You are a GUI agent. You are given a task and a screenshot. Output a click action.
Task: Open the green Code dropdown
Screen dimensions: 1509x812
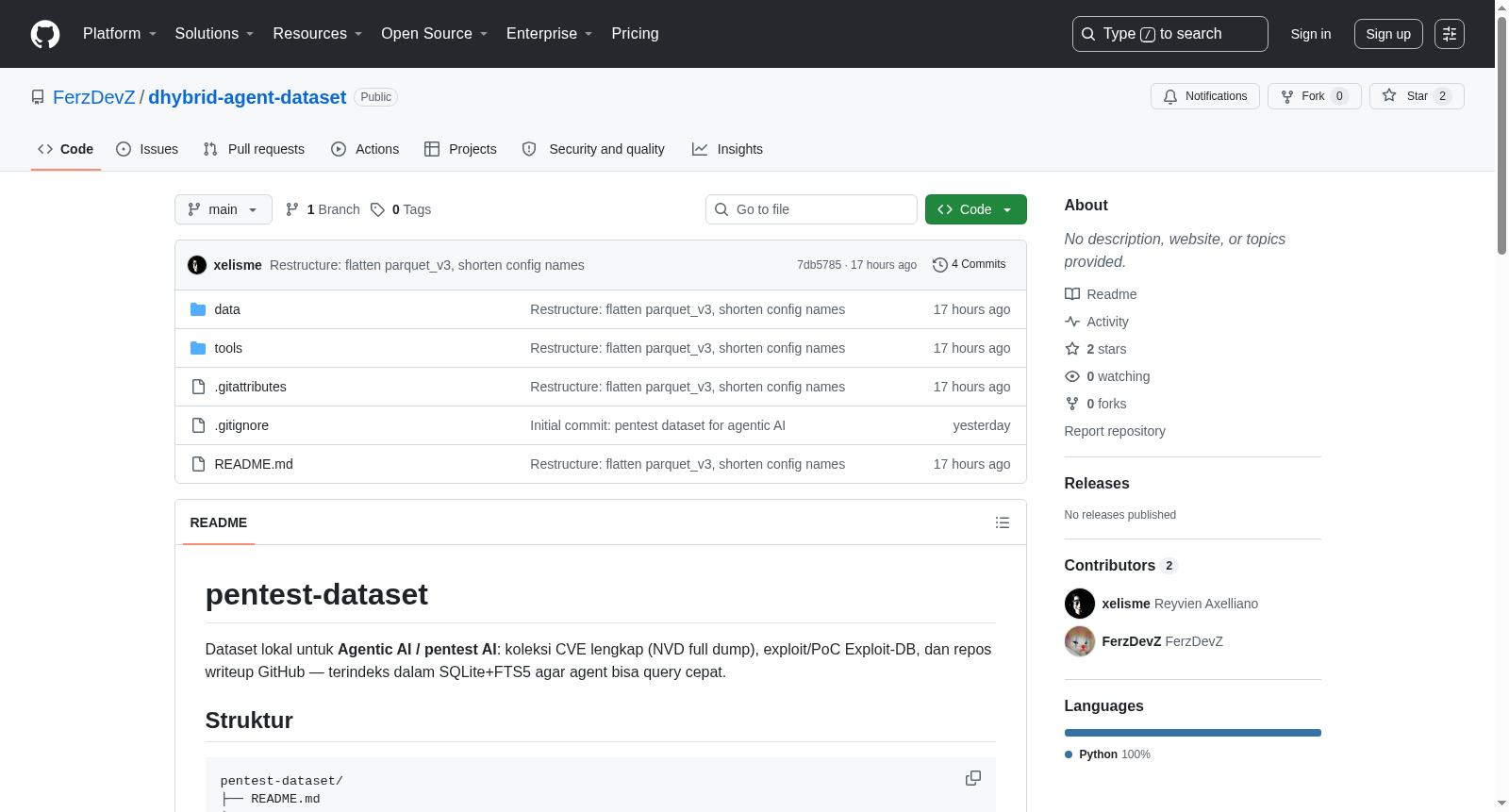pyautogui.click(x=975, y=209)
